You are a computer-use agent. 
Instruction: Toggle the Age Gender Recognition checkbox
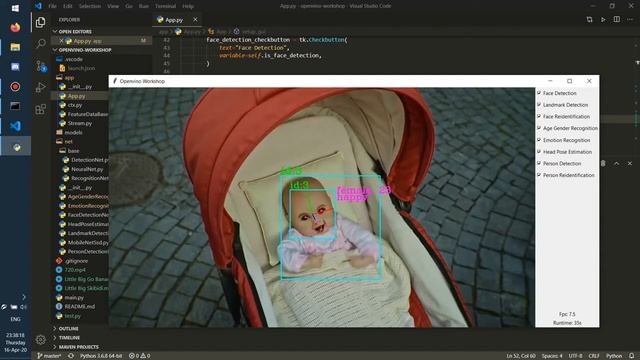coord(539,128)
